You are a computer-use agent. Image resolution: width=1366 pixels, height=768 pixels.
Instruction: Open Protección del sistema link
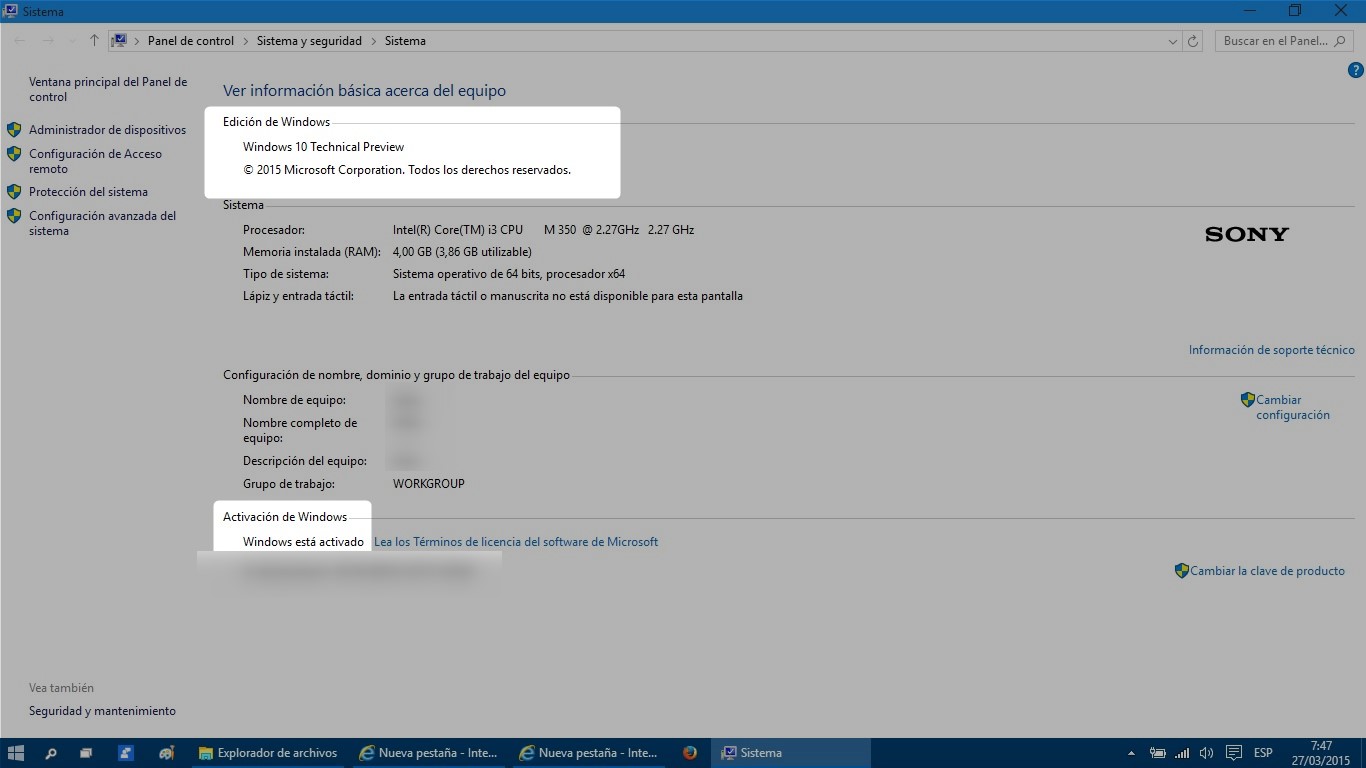pos(88,192)
